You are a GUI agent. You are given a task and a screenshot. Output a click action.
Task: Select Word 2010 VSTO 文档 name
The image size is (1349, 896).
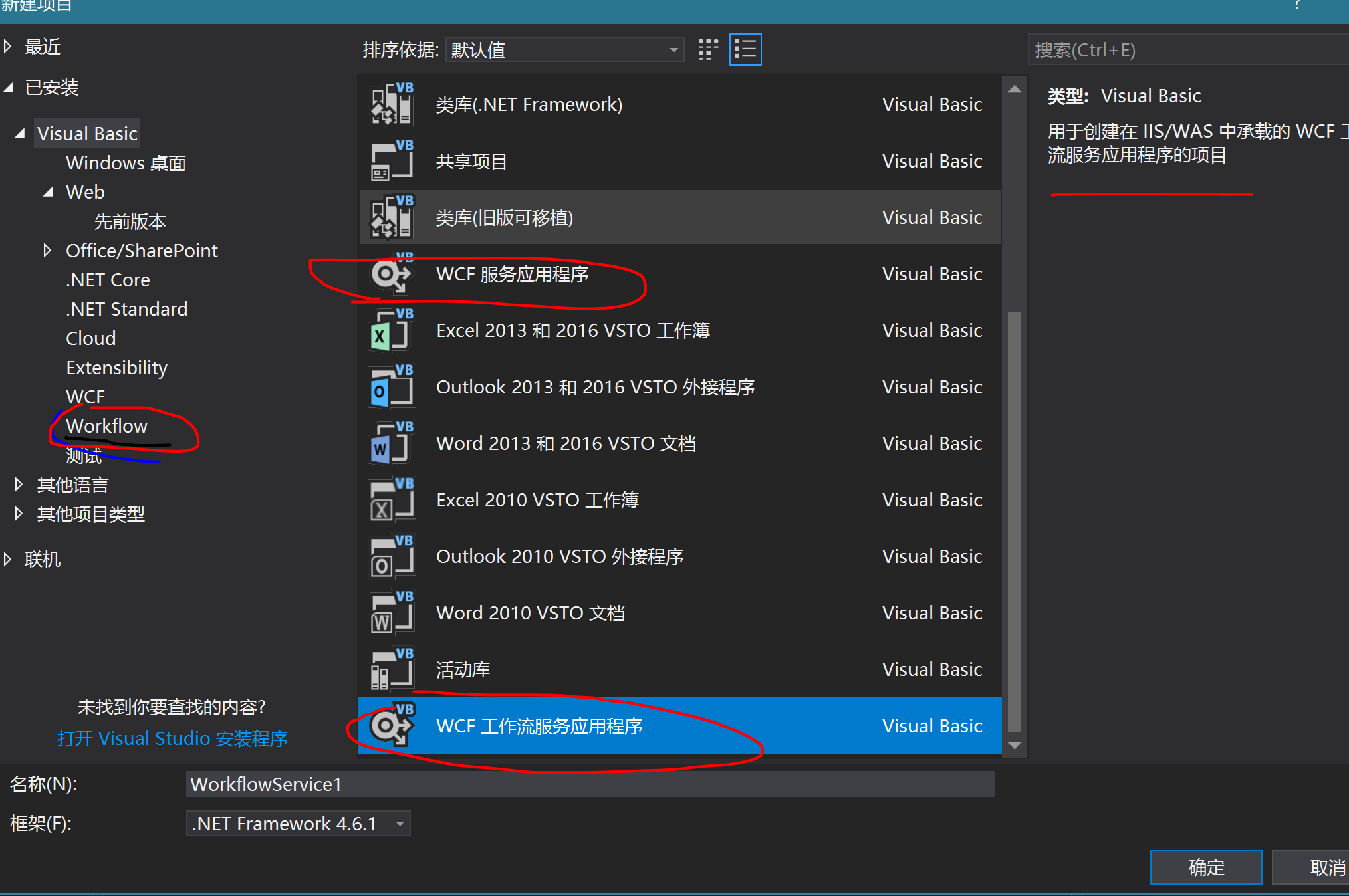(x=531, y=613)
